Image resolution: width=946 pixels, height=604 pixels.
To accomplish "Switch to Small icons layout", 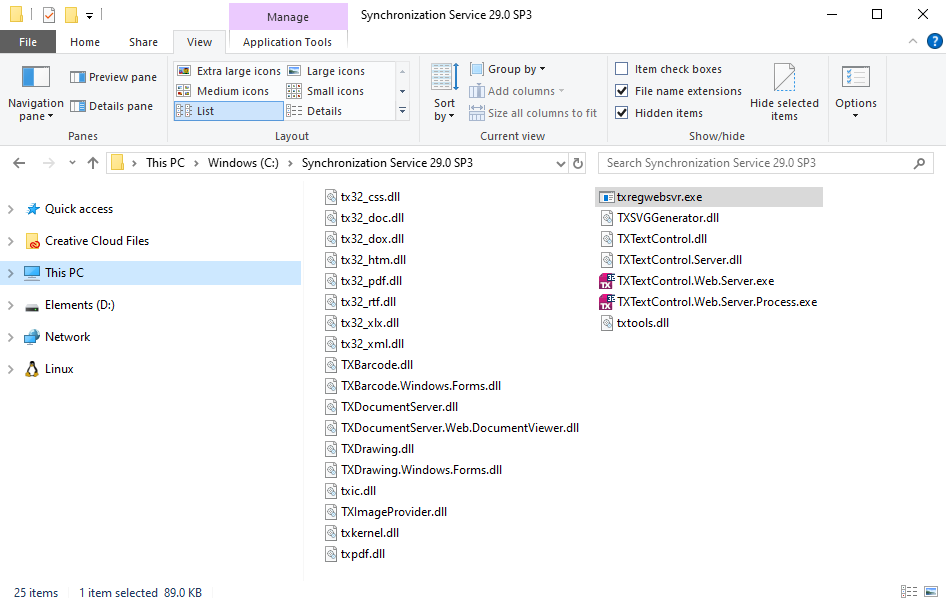I will [326, 91].
